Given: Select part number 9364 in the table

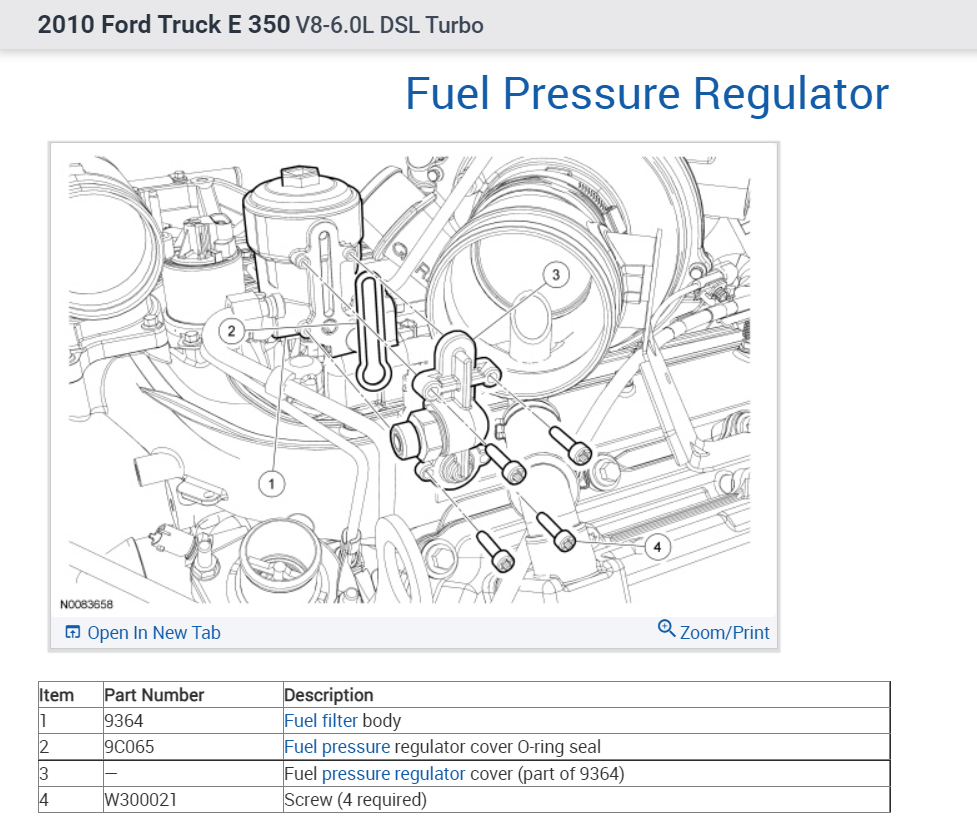Looking at the screenshot, I should pos(123,720).
